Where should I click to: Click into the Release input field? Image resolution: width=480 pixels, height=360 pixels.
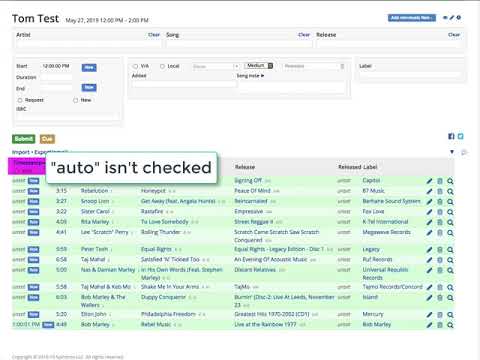[389, 44]
